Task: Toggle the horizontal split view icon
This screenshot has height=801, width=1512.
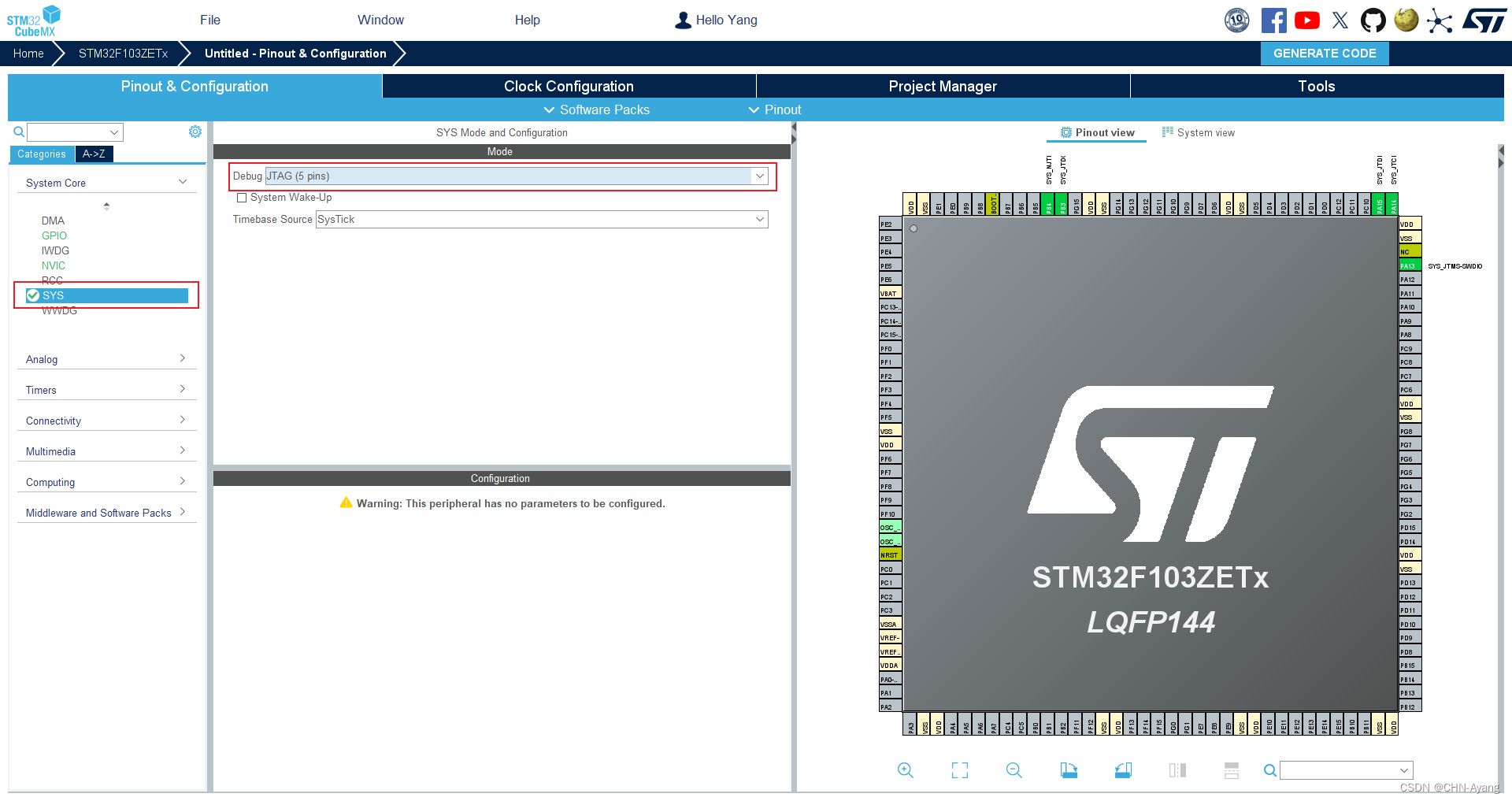Action: point(1232,770)
